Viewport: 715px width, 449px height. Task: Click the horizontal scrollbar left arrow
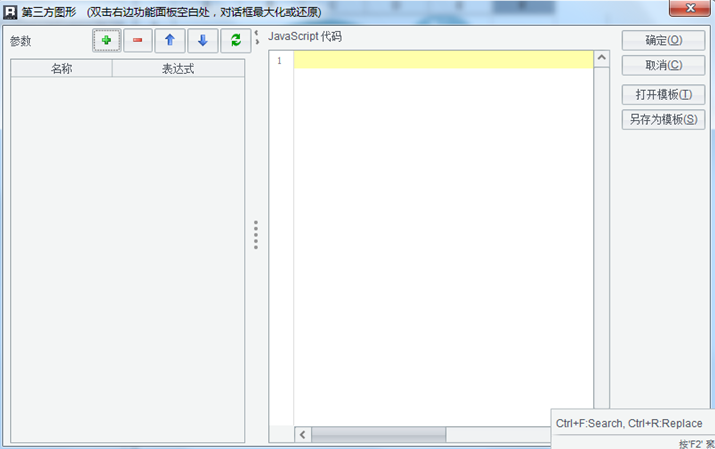click(303, 435)
